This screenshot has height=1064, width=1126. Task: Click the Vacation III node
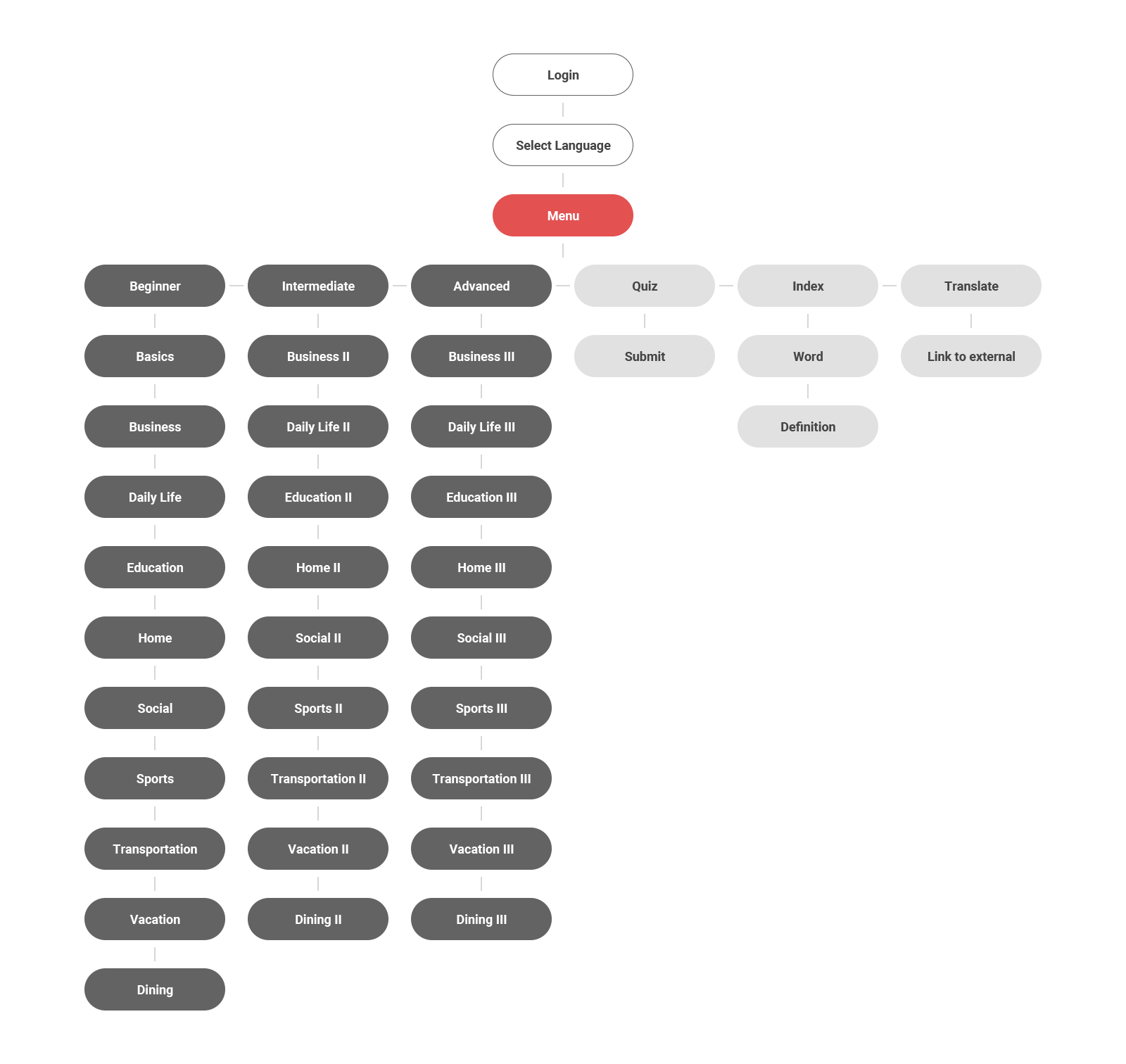point(481,849)
